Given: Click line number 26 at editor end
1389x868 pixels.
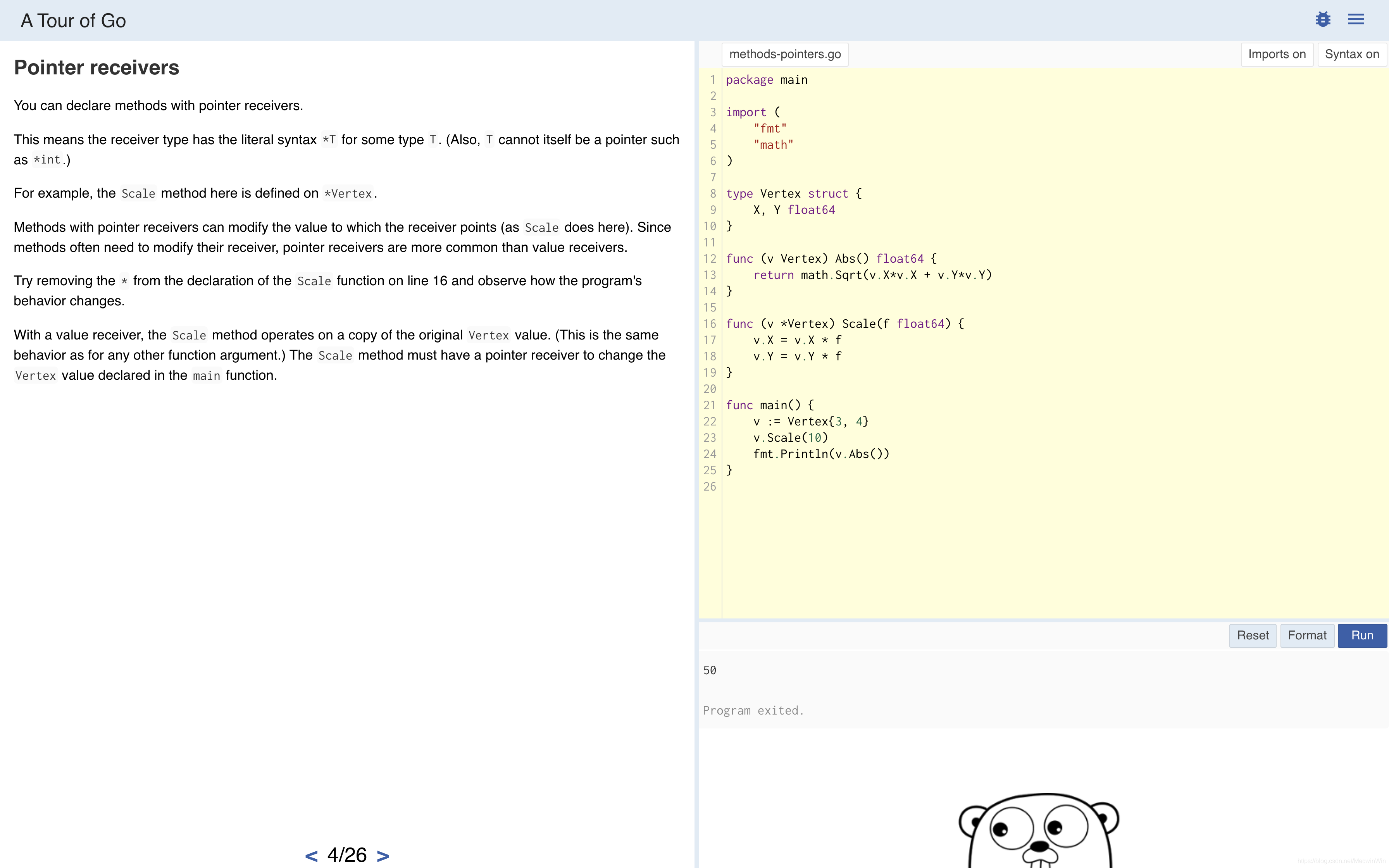Looking at the screenshot, I should point(710,487).
